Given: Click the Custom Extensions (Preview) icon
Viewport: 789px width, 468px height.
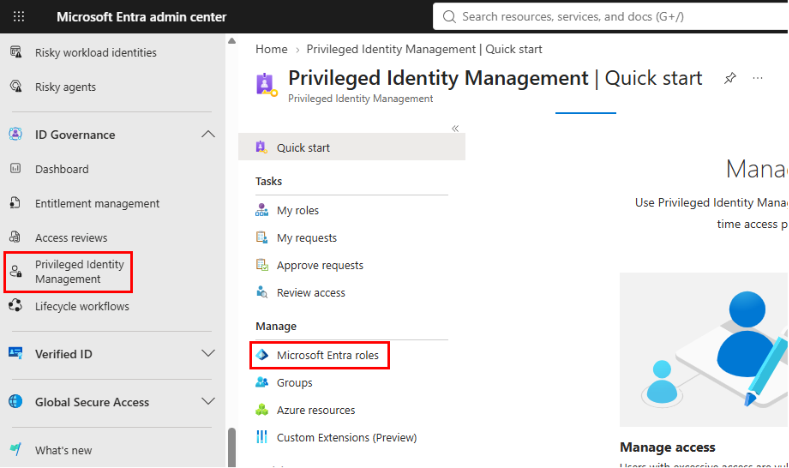Looking at the screenshot, I should tap(262, 437).
